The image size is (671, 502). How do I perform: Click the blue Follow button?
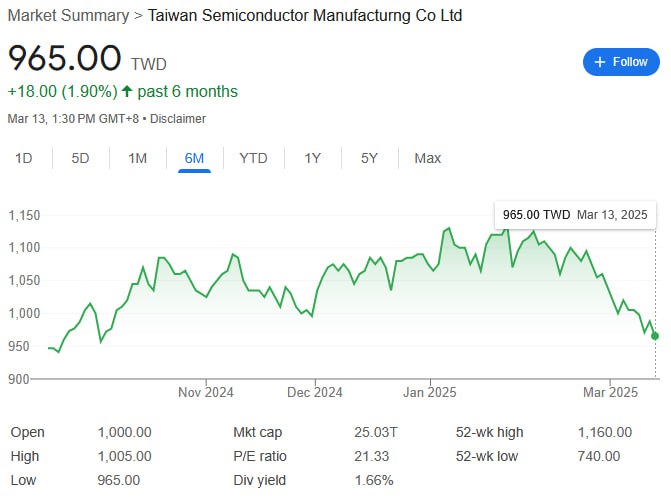(621, 62)
